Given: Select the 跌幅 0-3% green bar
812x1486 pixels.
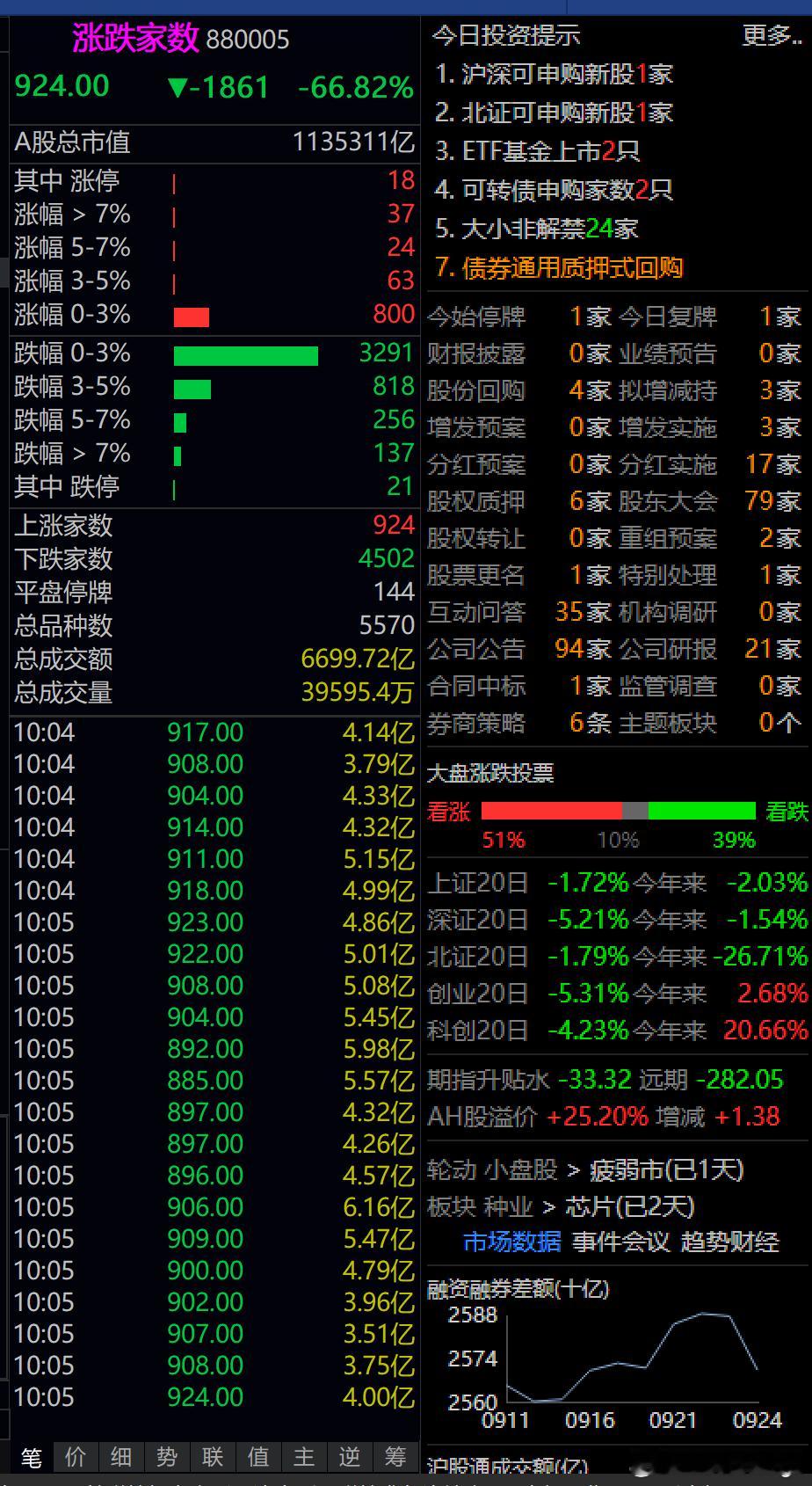Looking at the screenshot, I should [246, 355].
